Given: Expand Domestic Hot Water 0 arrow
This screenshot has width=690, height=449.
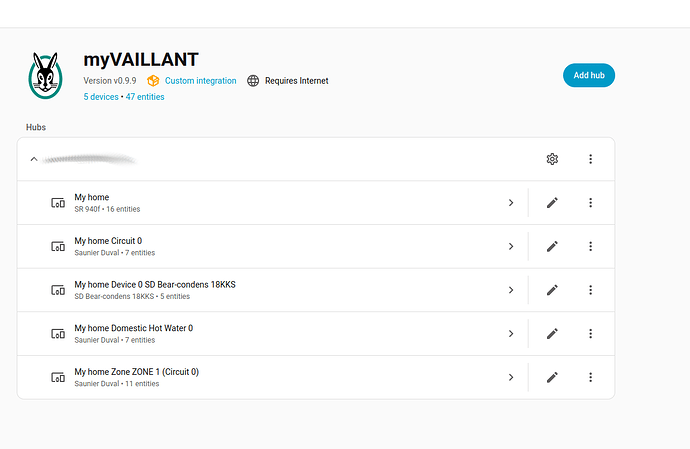Looking at the screenshot, I should 510,333.
